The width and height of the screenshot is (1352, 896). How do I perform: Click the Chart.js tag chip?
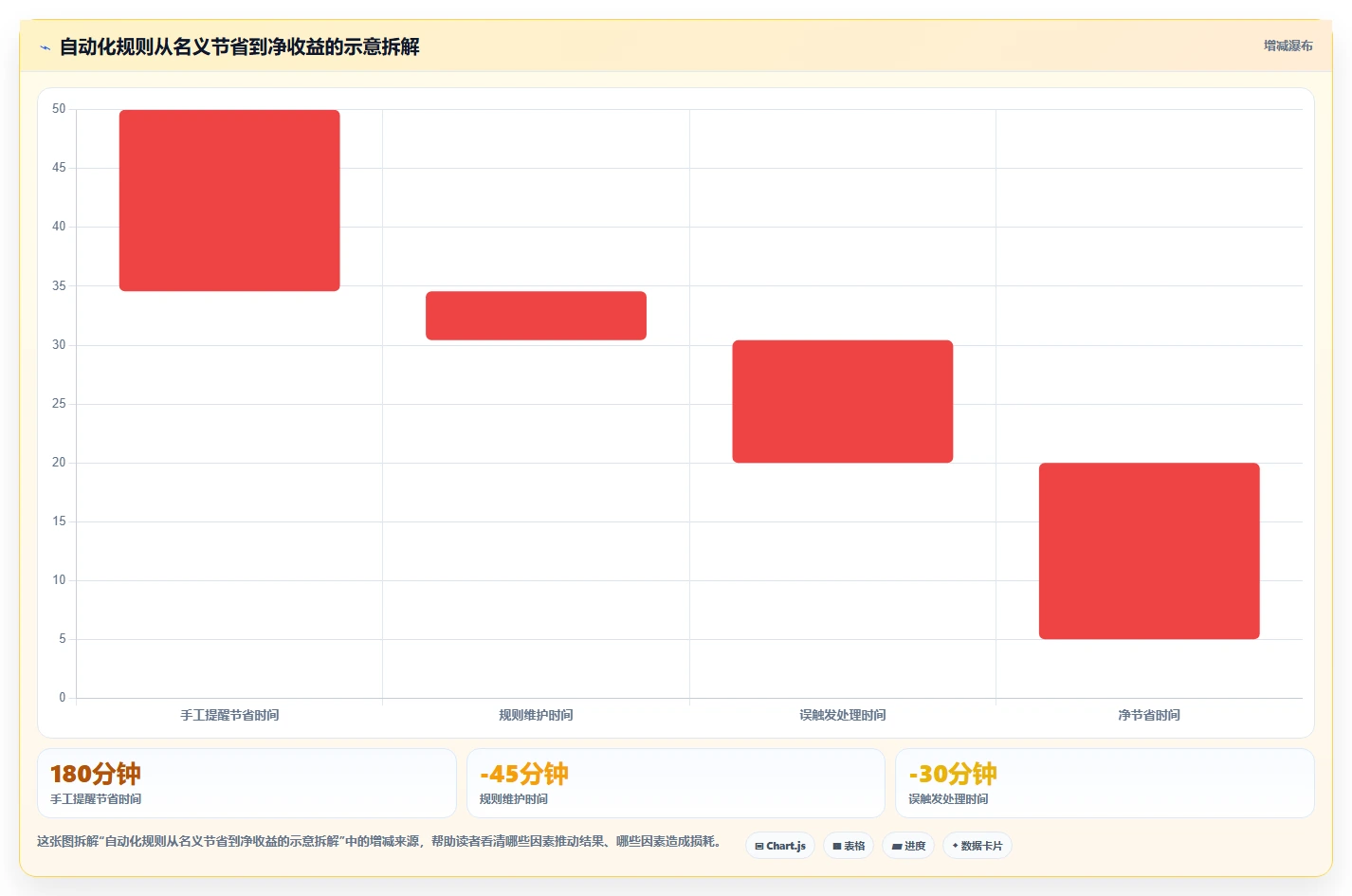(780, 846)
